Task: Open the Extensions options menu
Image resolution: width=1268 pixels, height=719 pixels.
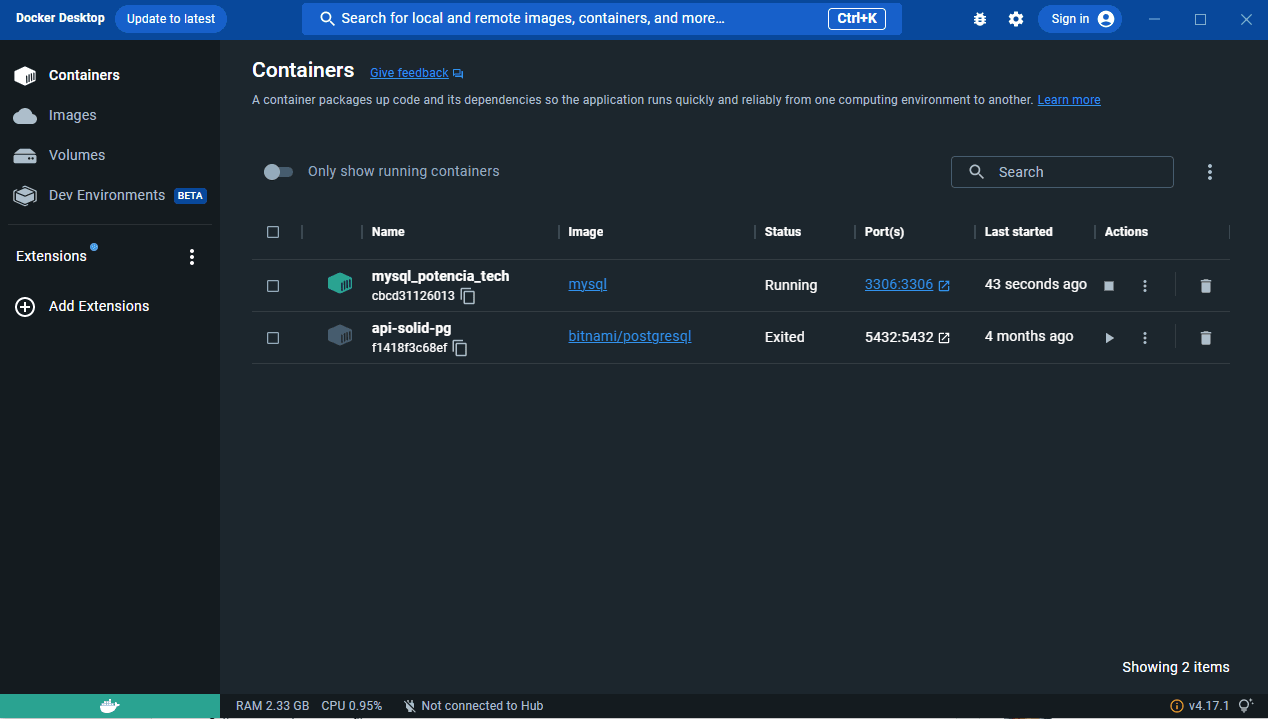Action: 192,257
